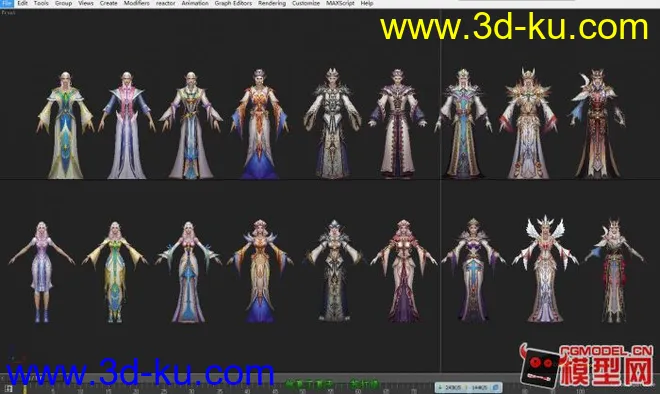Open the File menu
Screen dimensions: 660x394
(x=7, y=3)
